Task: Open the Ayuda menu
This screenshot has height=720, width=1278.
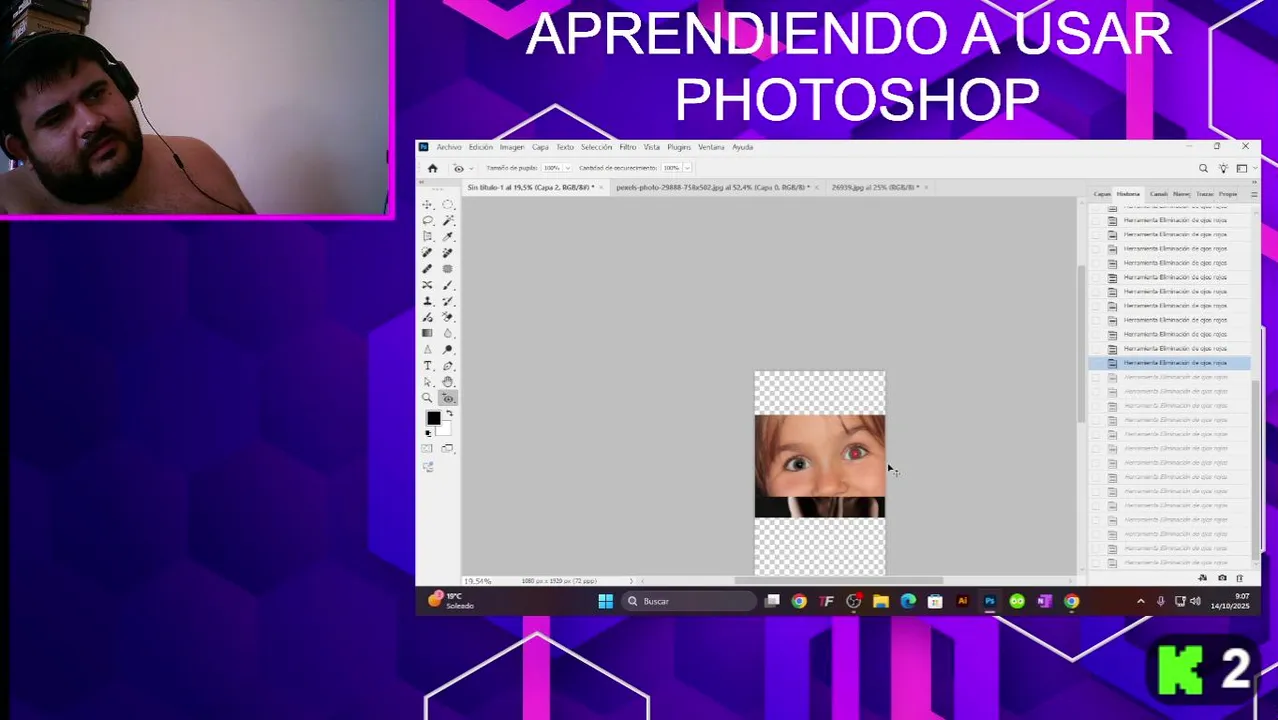Action: pos(742,147)
